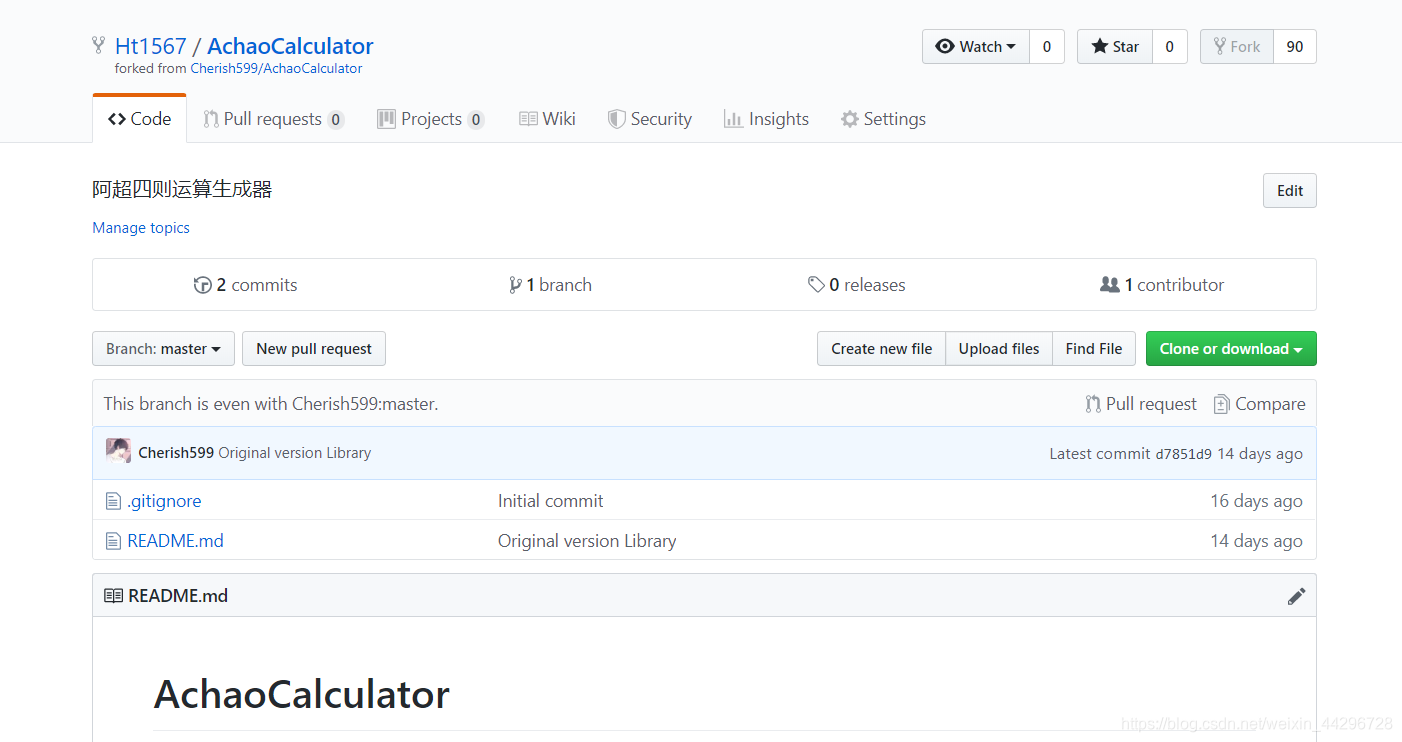Click the Cherish599 avatar thumbnail
Image resolution: width=1402 pixels, height=742 pixels.
click(118, 452)
